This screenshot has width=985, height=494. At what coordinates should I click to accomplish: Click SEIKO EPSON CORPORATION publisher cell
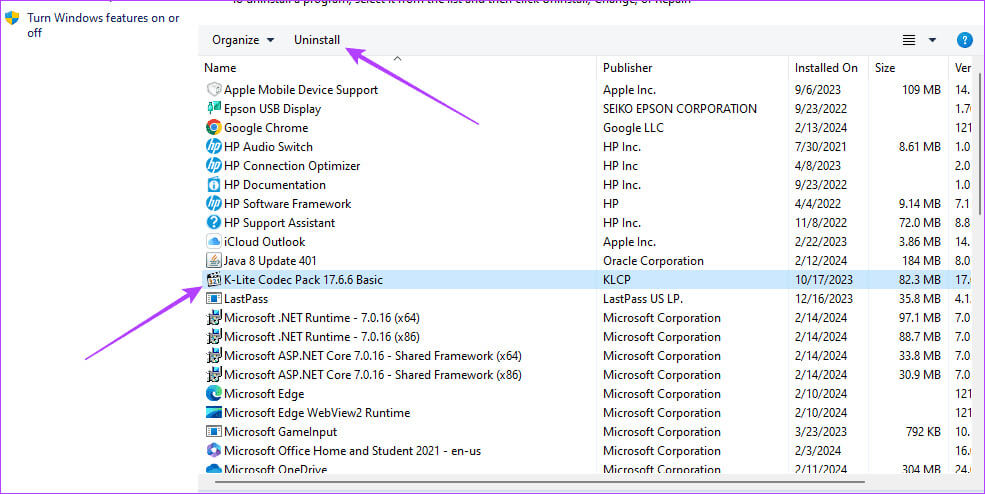click(x=680, y=109)
